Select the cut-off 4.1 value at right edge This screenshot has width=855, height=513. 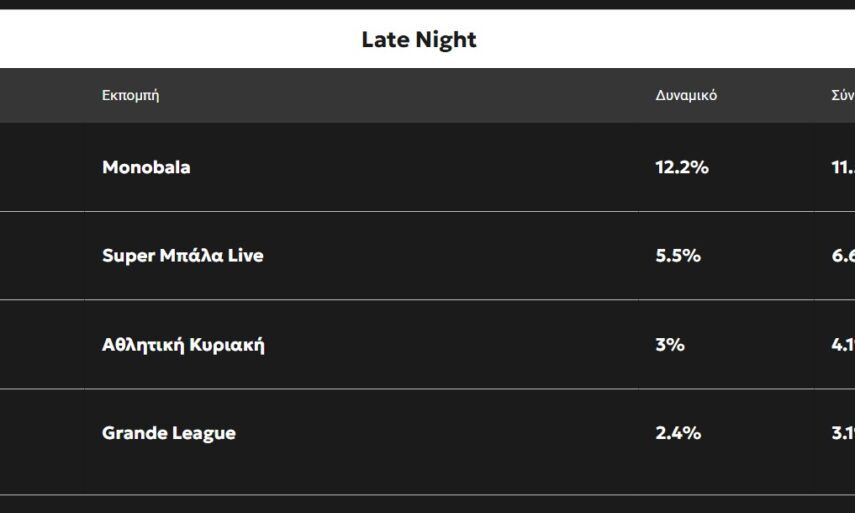[x=842, y=345]
